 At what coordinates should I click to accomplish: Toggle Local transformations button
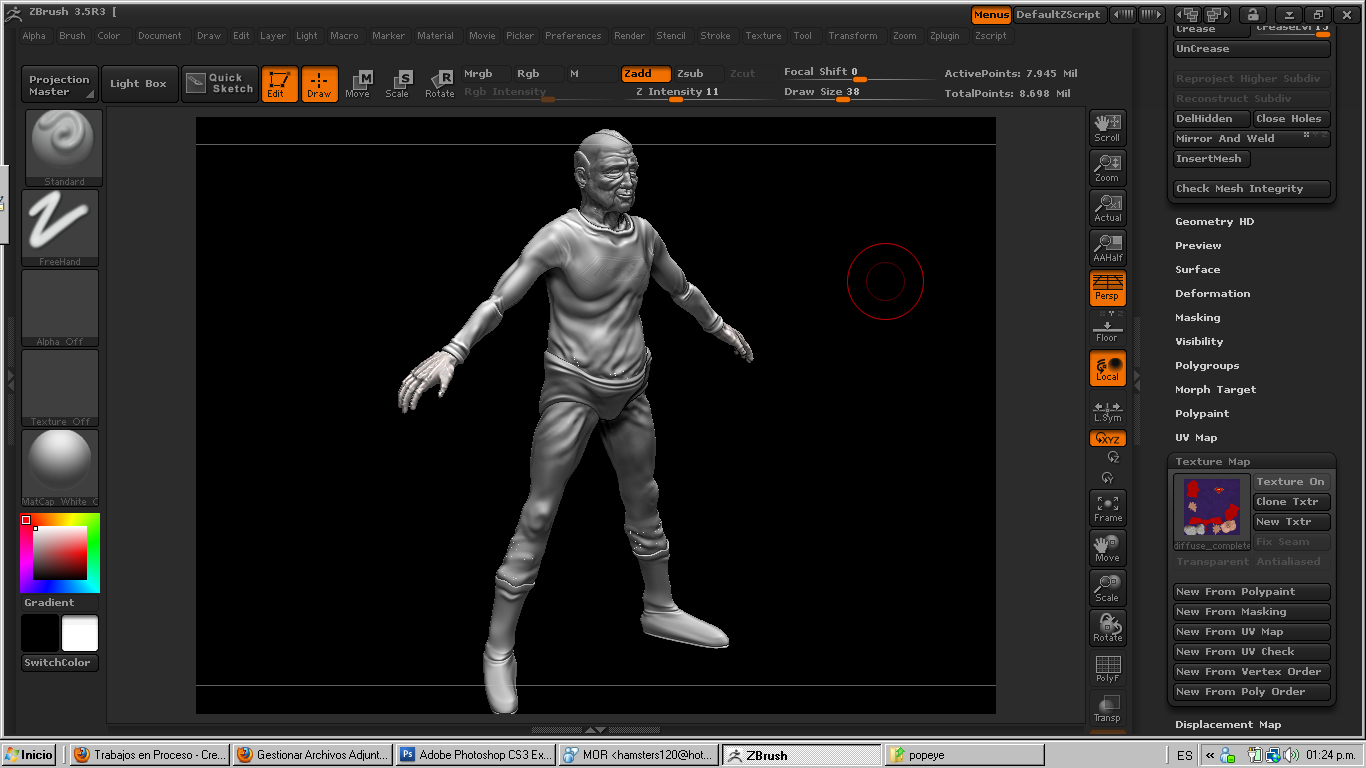(1107, 367)
